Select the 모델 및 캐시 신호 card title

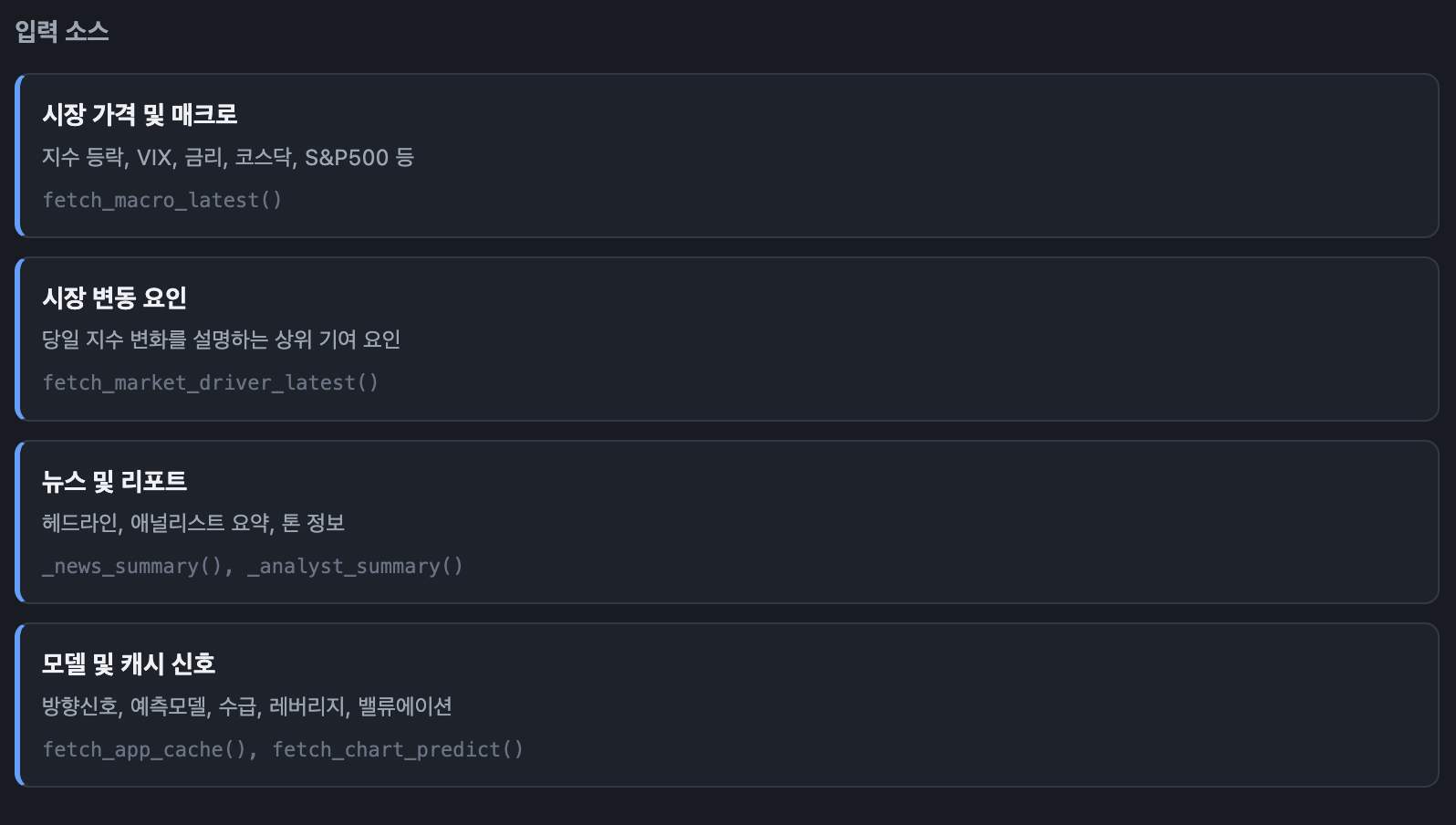pos(129,663)
